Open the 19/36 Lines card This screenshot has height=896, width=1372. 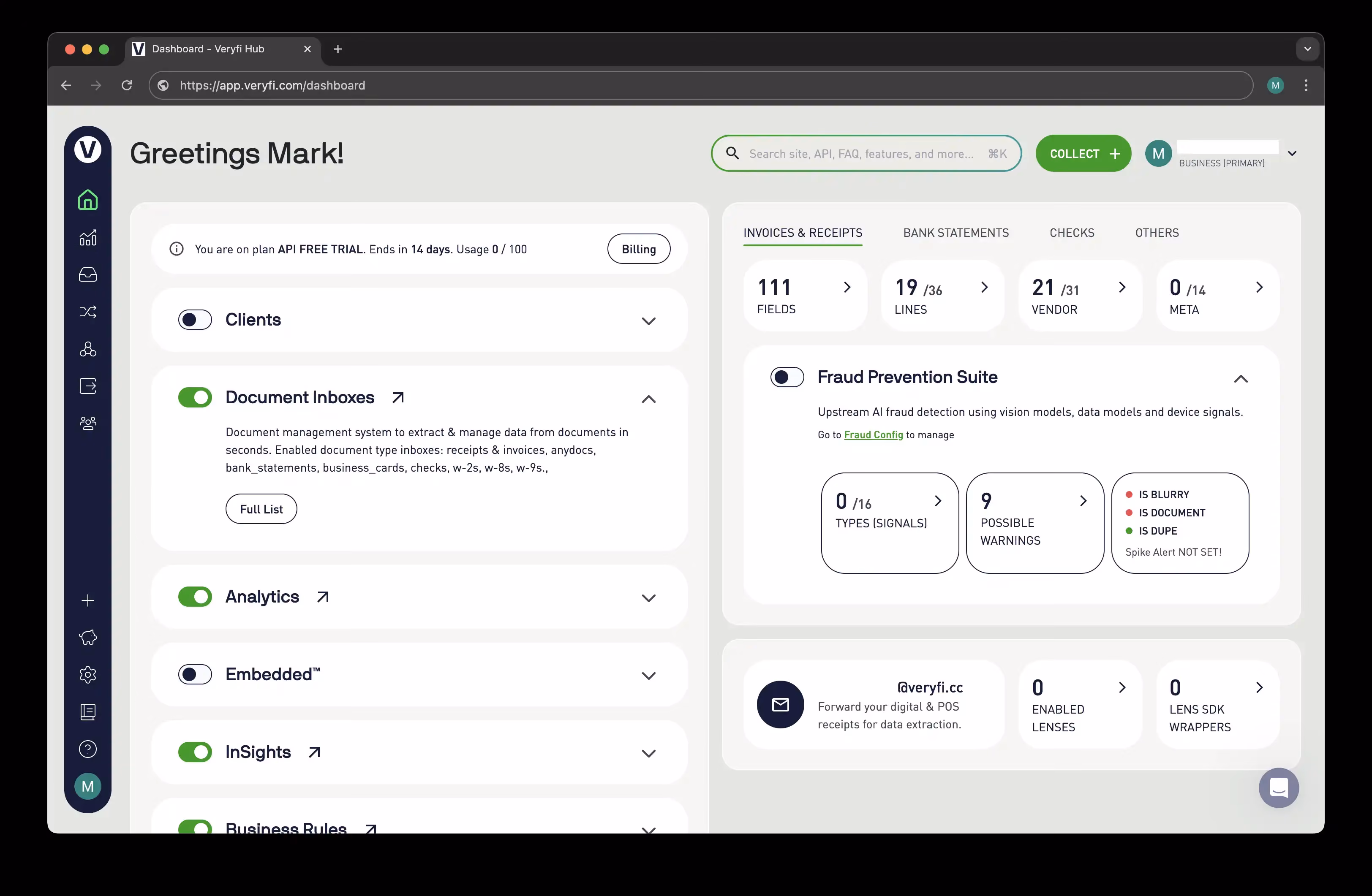(x=942, y=296)
